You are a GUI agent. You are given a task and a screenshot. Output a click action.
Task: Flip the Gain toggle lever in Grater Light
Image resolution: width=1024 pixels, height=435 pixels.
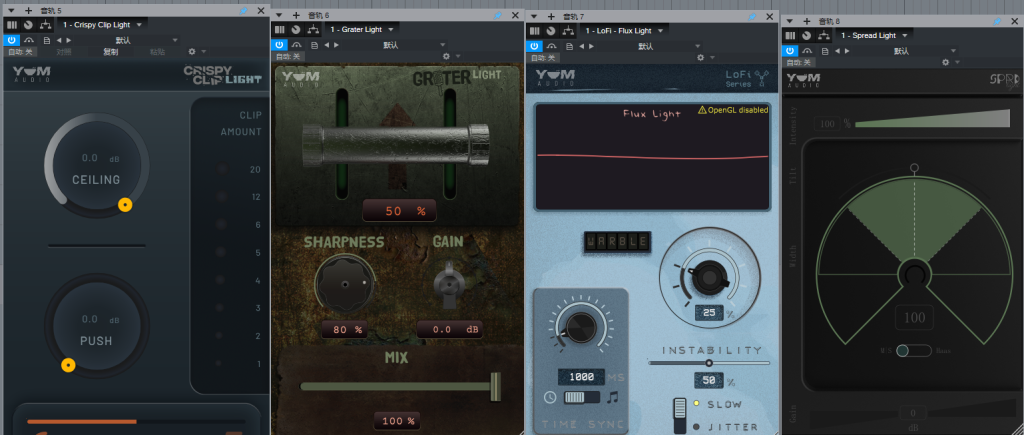[449, 285]
